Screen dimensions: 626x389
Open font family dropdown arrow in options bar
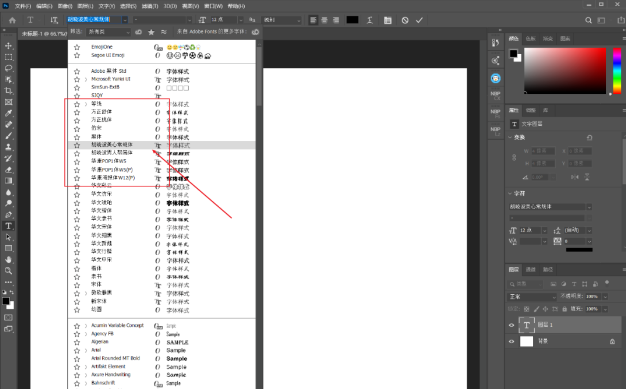pyautogui.click(x=125, y=20)
